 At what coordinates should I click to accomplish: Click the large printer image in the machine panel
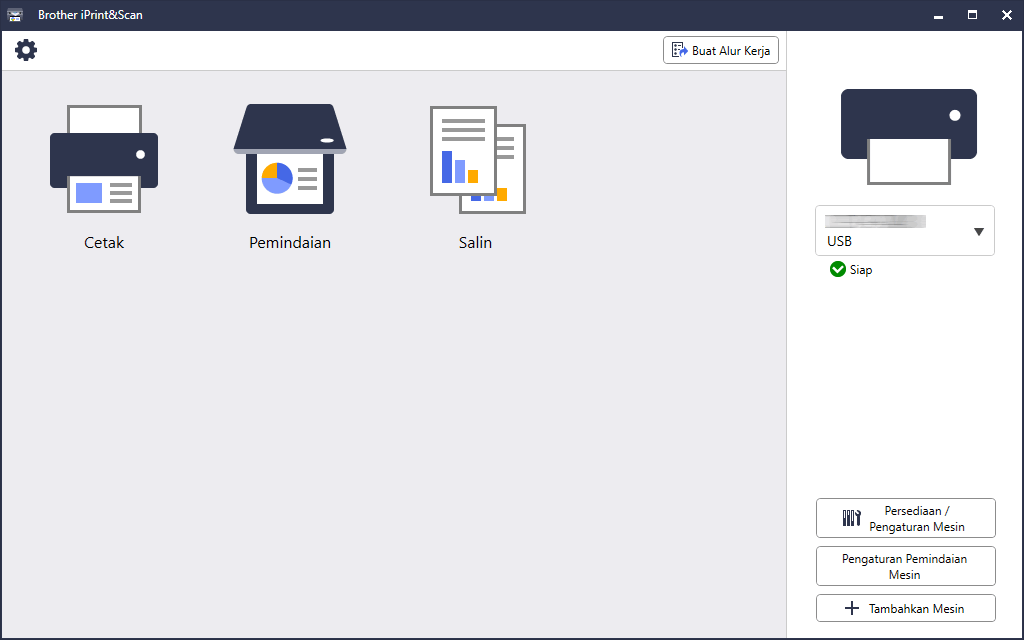pyautogui.click(x=908, y=136)
